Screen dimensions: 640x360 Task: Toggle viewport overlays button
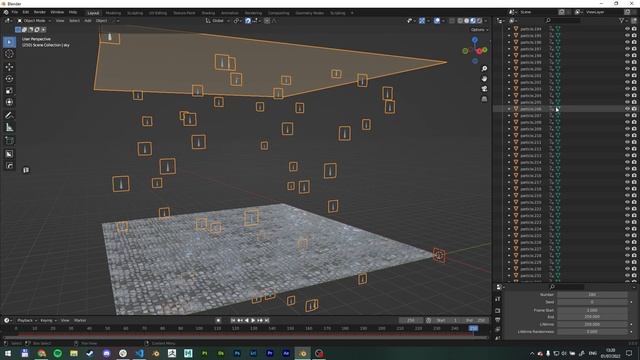click(437, 20)
